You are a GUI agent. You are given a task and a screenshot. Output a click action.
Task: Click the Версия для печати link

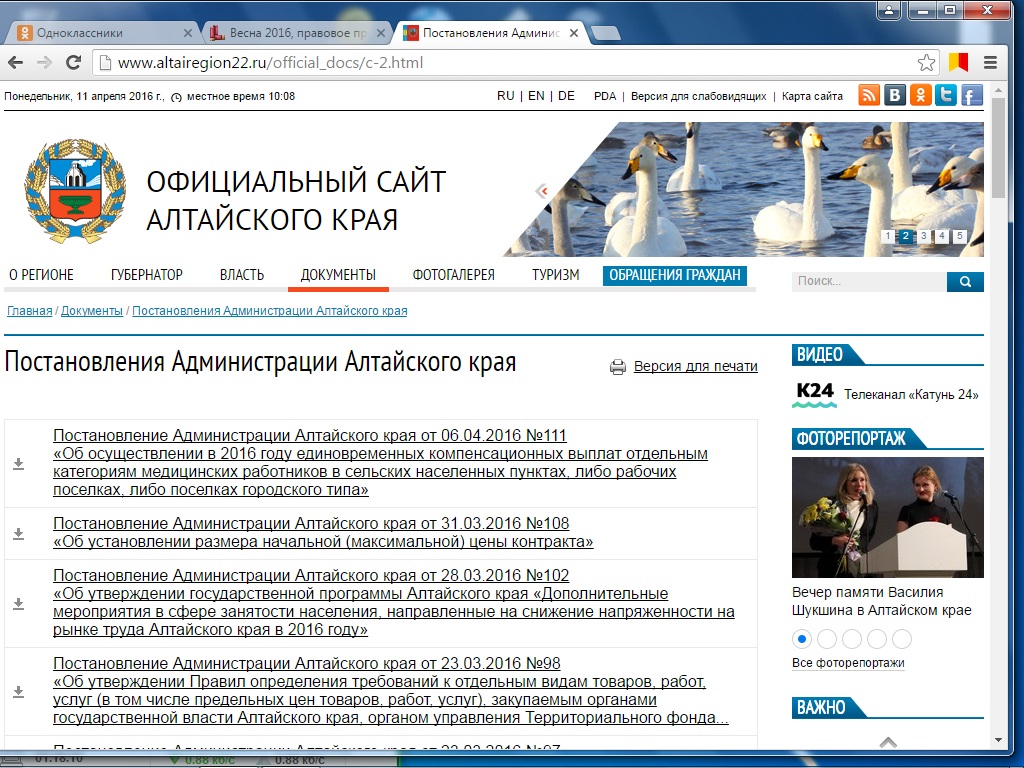(x=695, y=367)
